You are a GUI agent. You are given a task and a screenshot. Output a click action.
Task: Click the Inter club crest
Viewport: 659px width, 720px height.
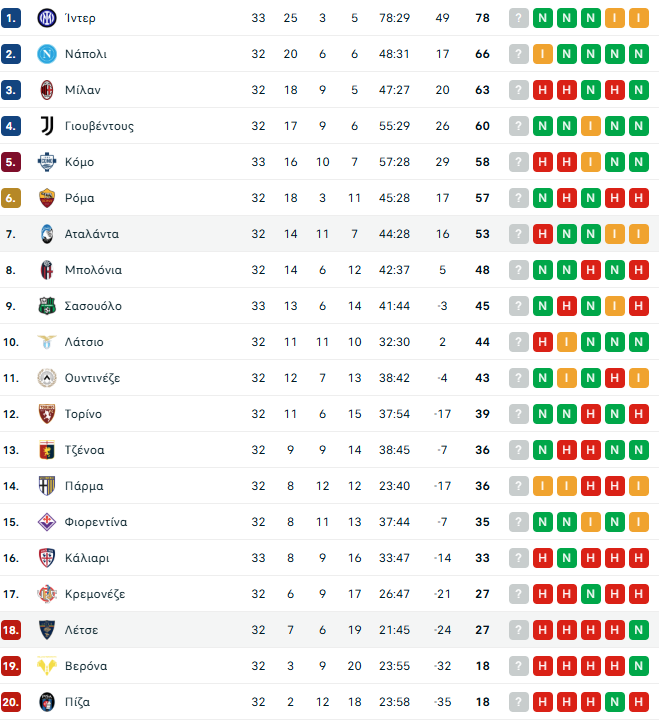[46, 18]
